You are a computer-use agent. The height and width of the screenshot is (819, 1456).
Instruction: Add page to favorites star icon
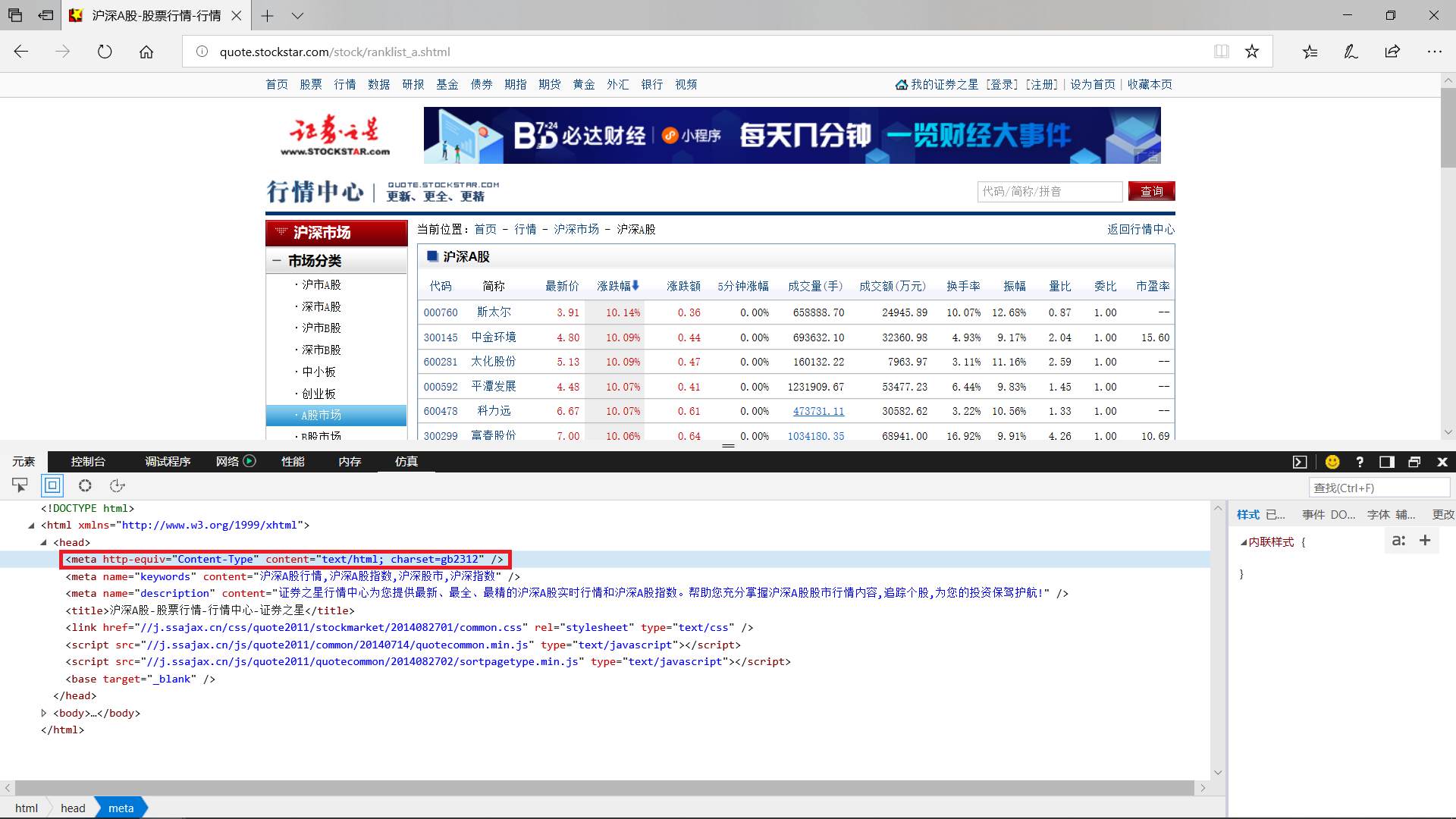[1252, 52]
